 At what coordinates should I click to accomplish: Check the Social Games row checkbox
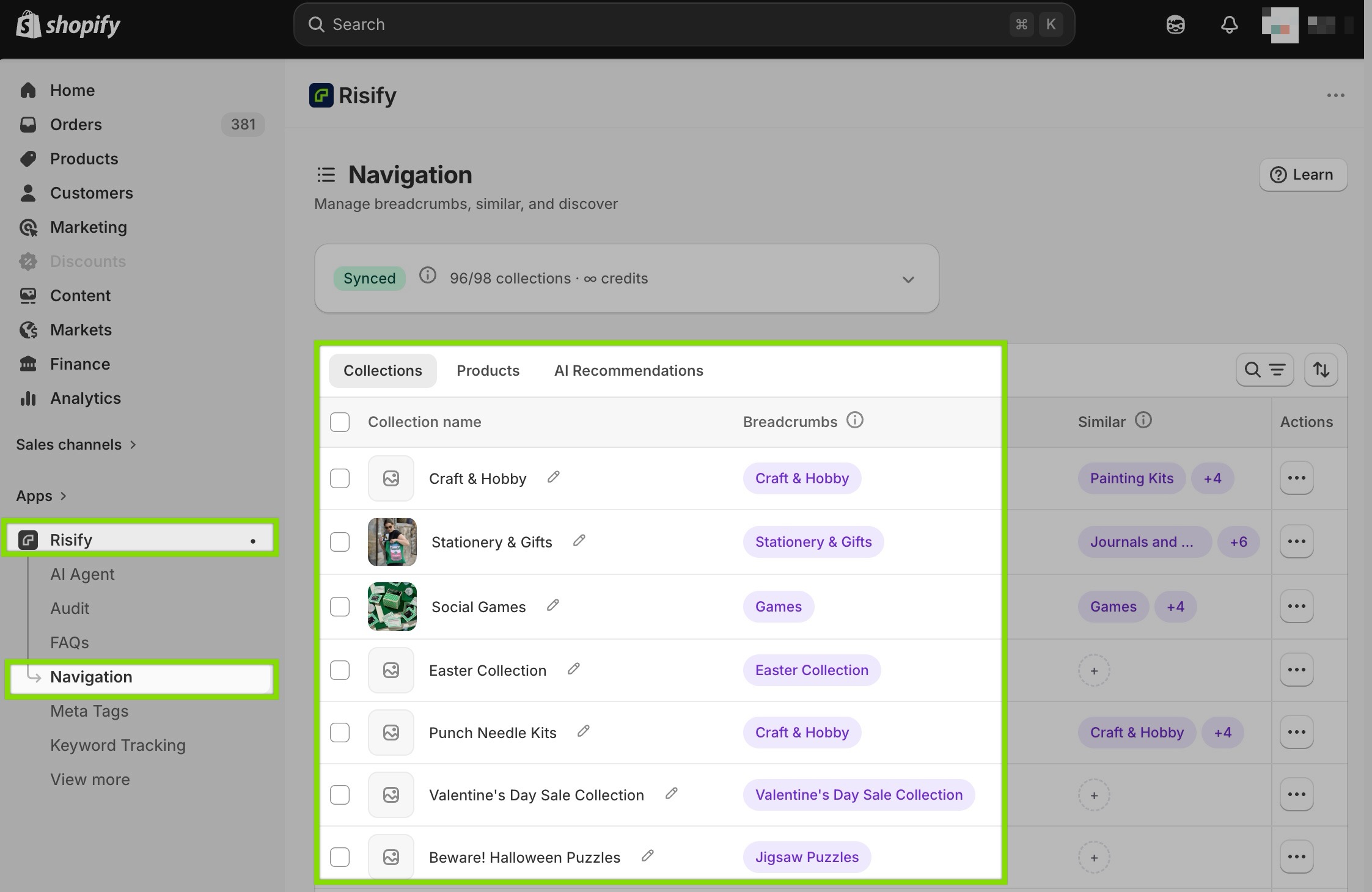tap(340, 607)
